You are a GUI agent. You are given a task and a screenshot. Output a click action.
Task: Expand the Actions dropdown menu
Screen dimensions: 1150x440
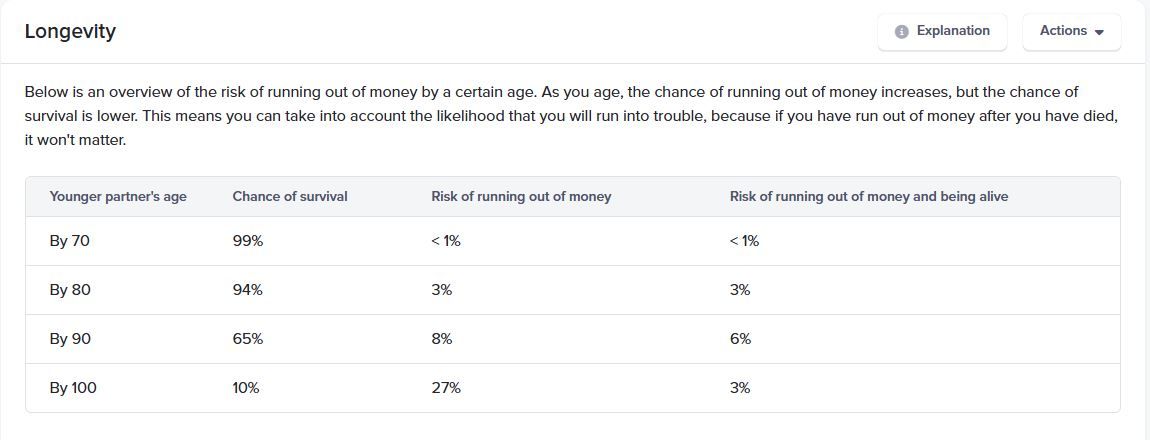coord(1071,32)
